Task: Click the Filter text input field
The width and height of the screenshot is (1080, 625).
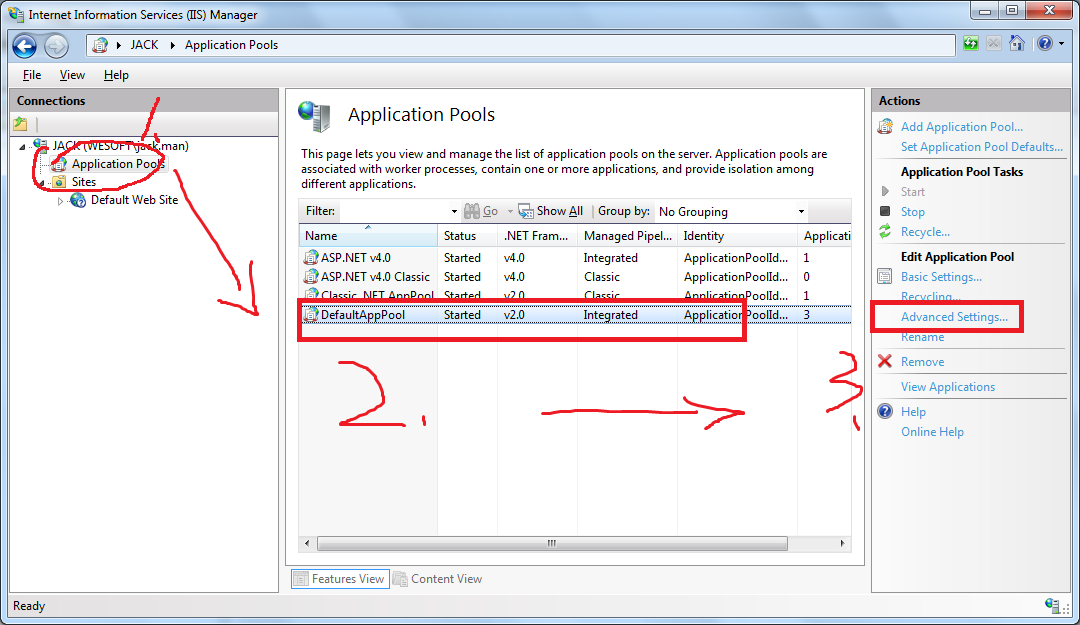Action: click(x=393, y=212)
